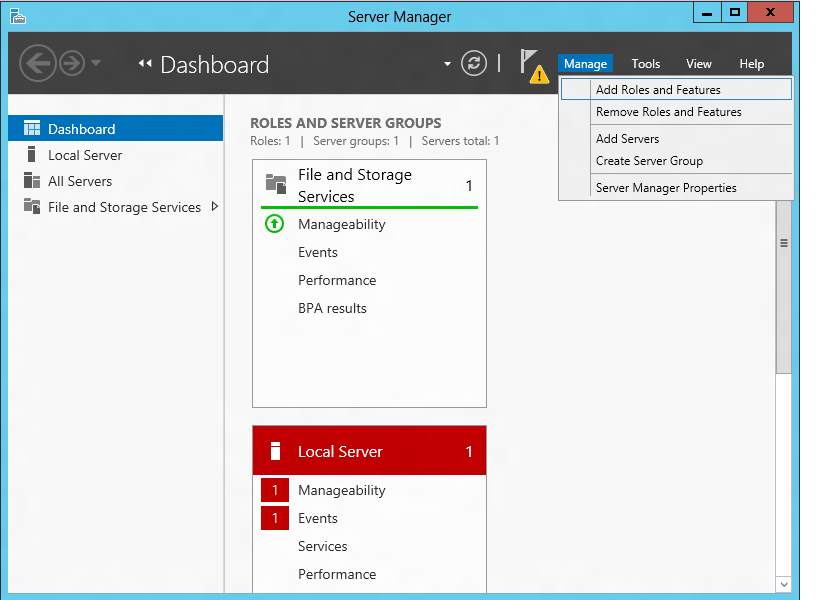Open Events in File and Storage tile
819x600 pixels.
318,252
